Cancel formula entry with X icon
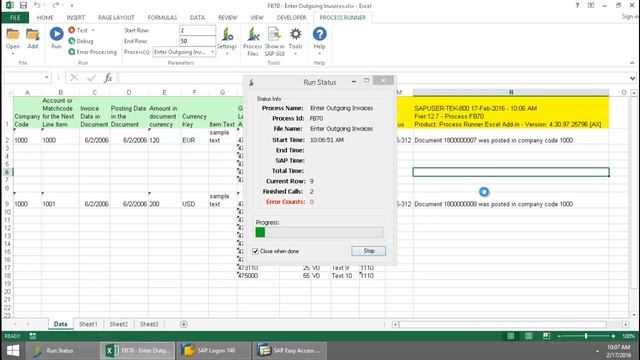This screenshot has width=640, height=360. pyautogui.click(x=74, y=78)
